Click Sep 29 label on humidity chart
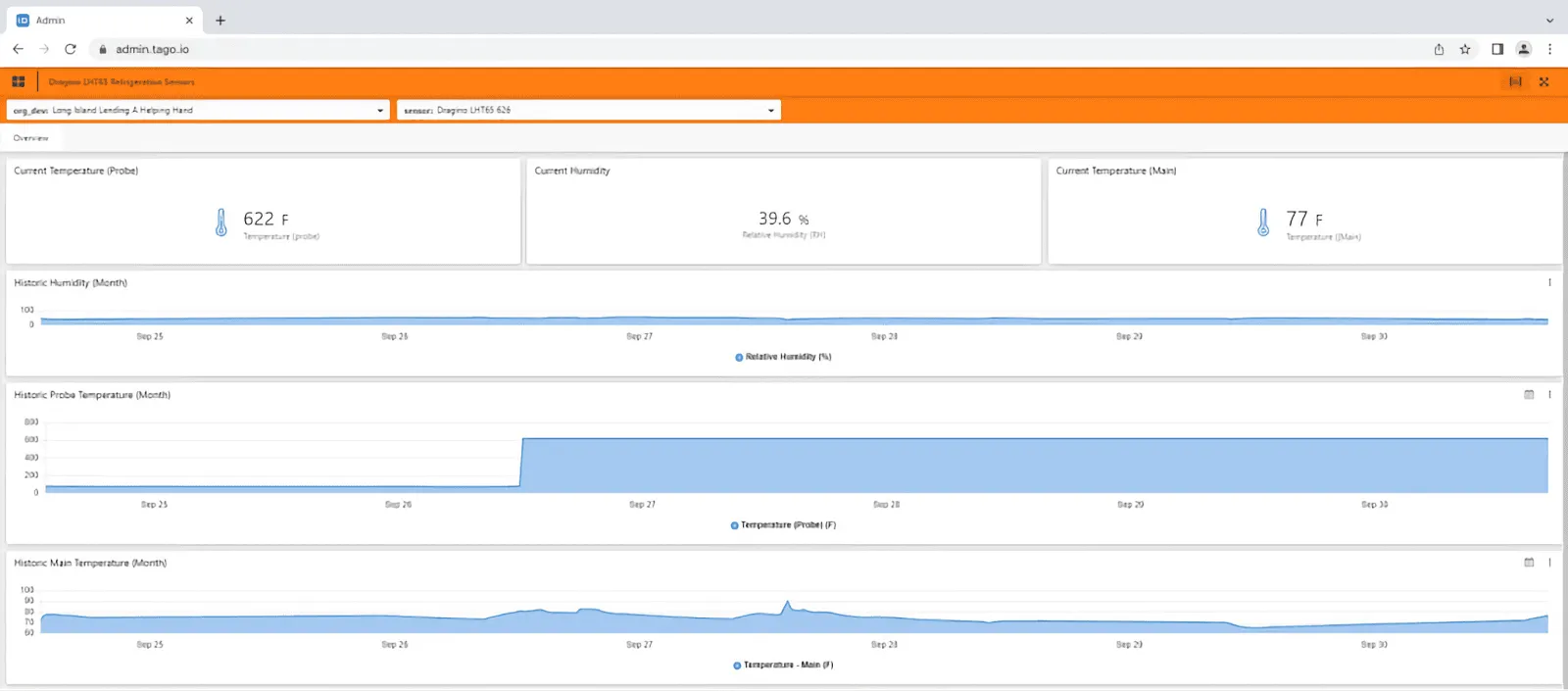This screenshot has height=691, width=1568. pyautogui.click(x=1129, y=336)
